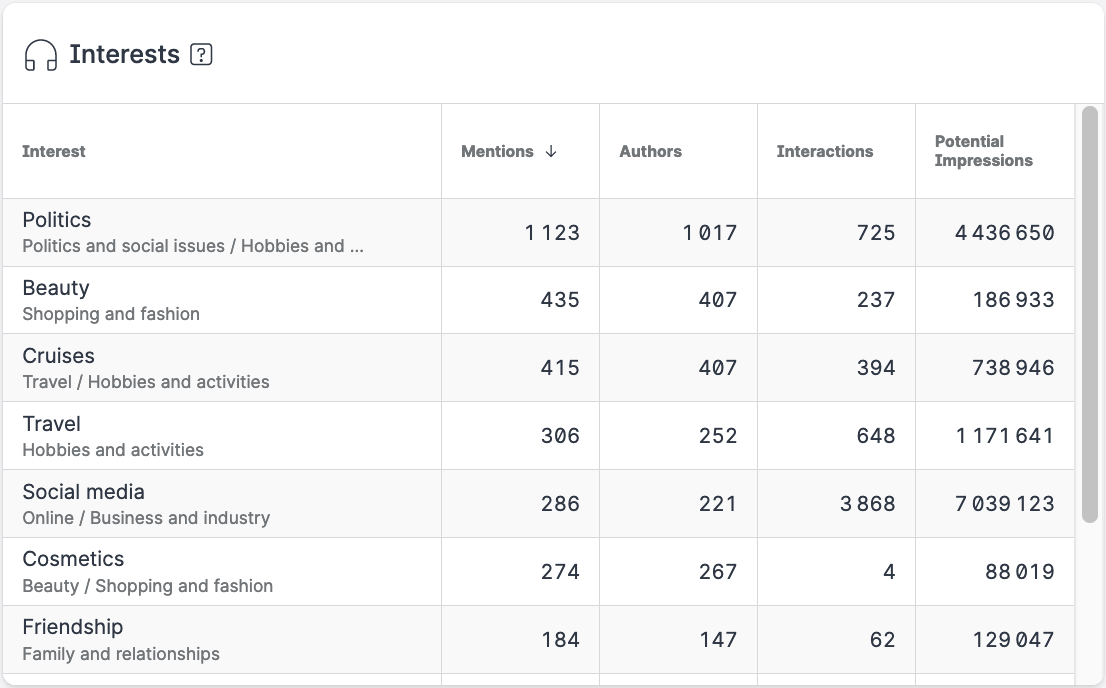Click the Mentions sort descending arrow

(x=551, y=151)
